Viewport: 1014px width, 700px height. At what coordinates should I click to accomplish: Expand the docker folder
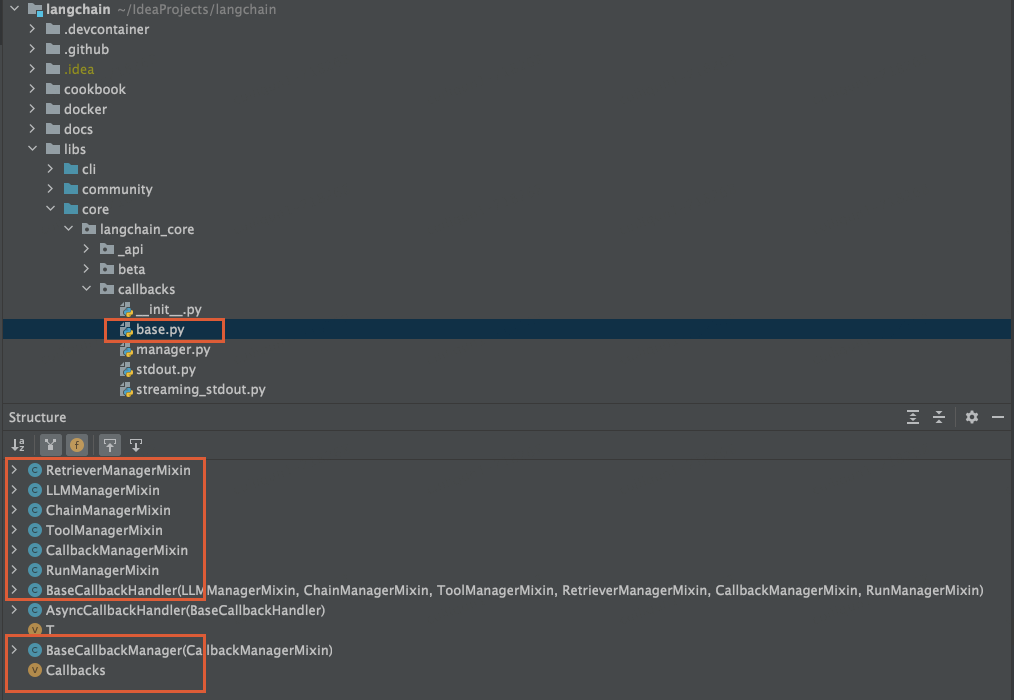click(32, 109)
